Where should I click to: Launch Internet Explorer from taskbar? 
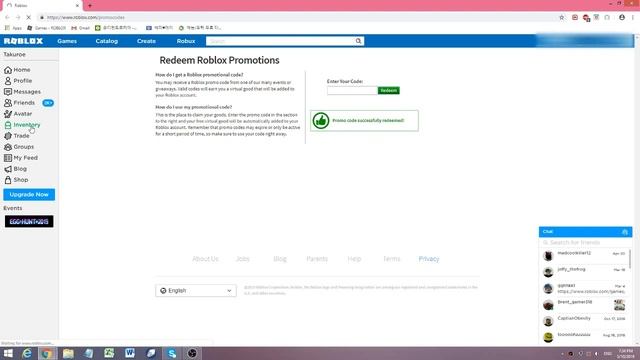click(27, 353)
